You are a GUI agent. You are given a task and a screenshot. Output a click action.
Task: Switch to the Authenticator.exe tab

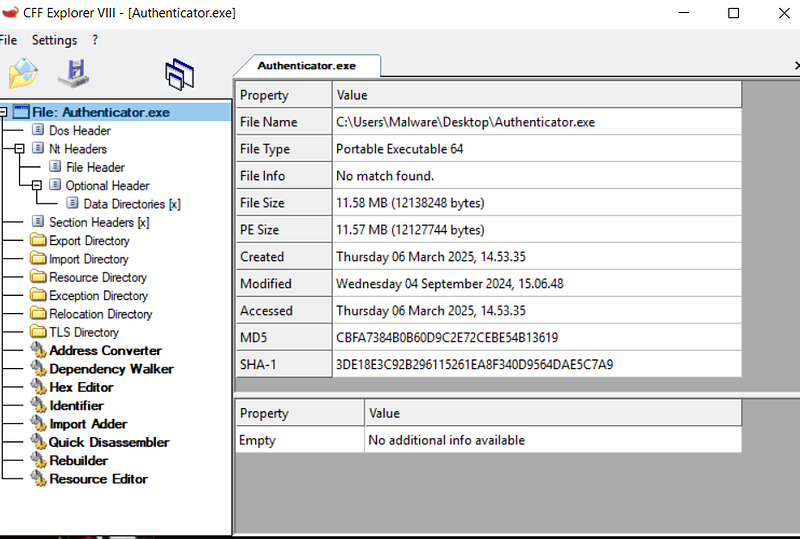tap(307, 66)
